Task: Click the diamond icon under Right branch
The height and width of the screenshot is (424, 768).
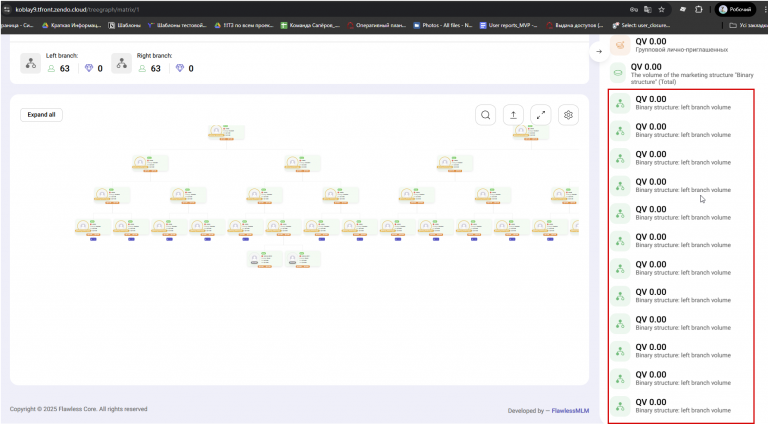Action: [180, 69]
